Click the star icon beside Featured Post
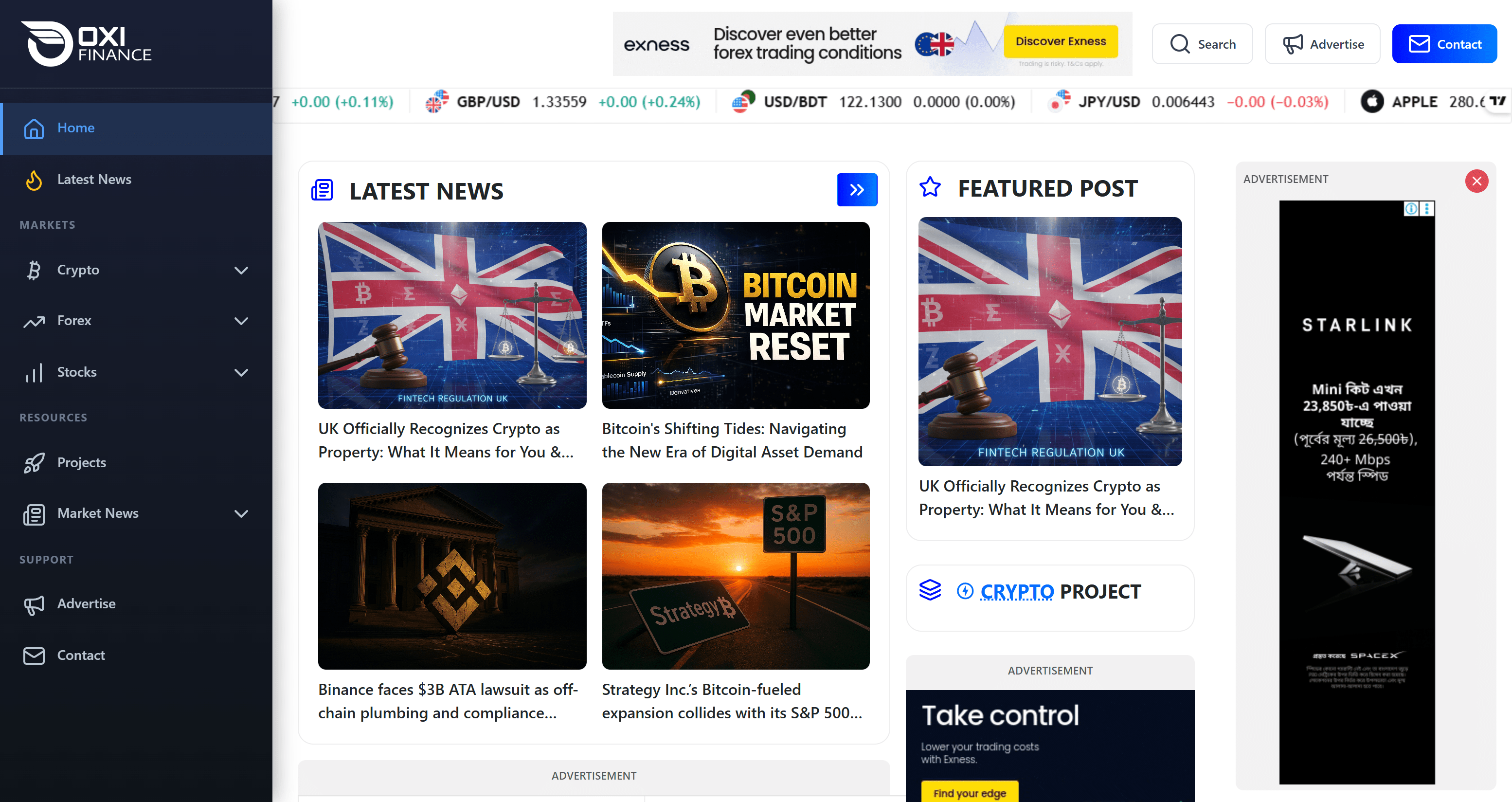Viewport: 1512px width, 802px height. click(930, 187)
